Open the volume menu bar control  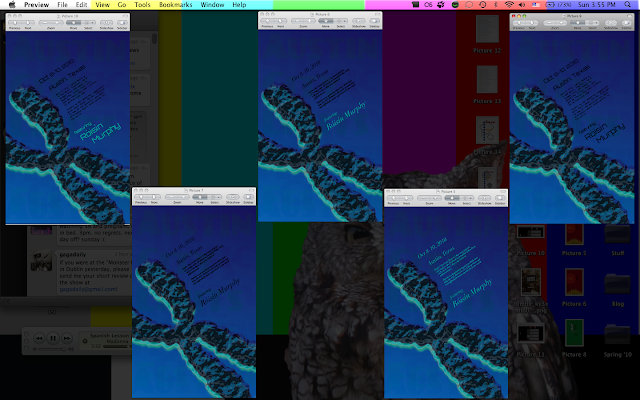[x=522, y=4]
